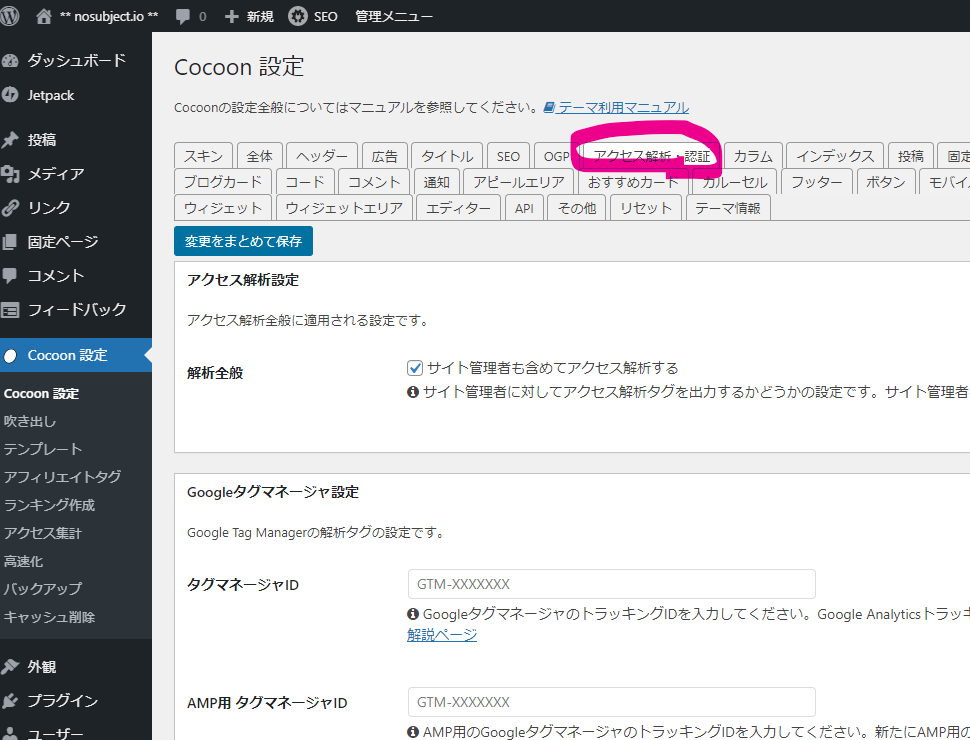The height and width of the screenshot is (740, 970).
Task: Switch to the その他 tab
Action: click(577, 208)
